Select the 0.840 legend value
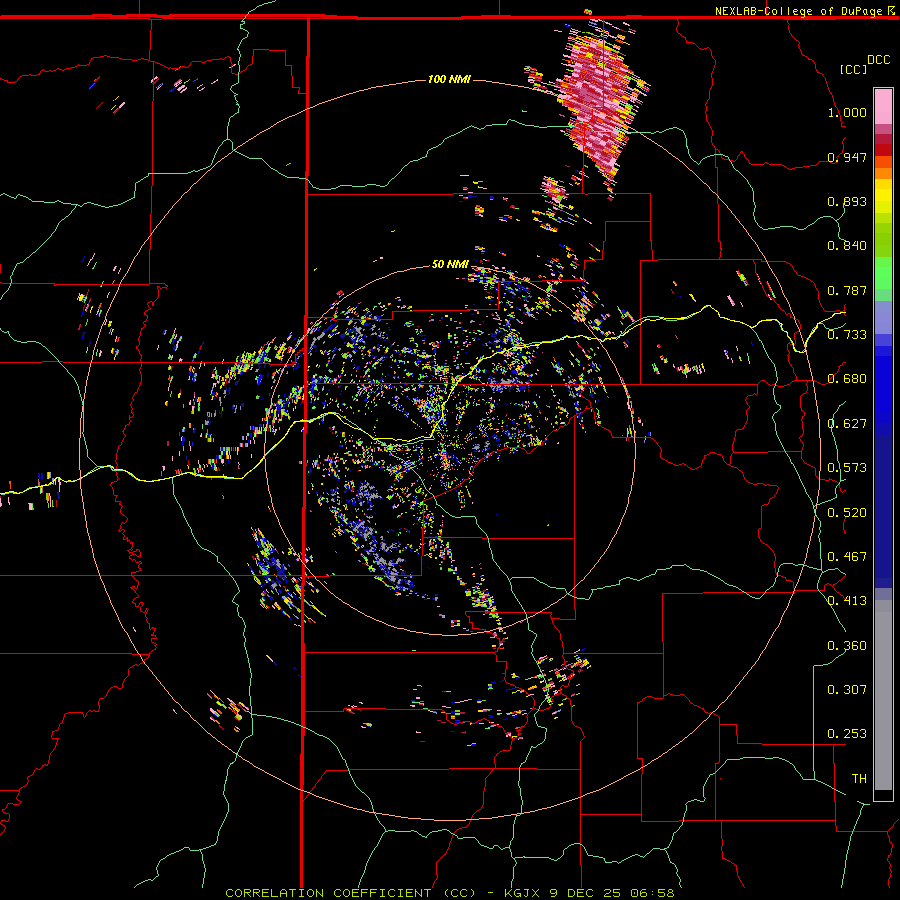This screenshot has height=900, width=900. [x=847, y=246]
